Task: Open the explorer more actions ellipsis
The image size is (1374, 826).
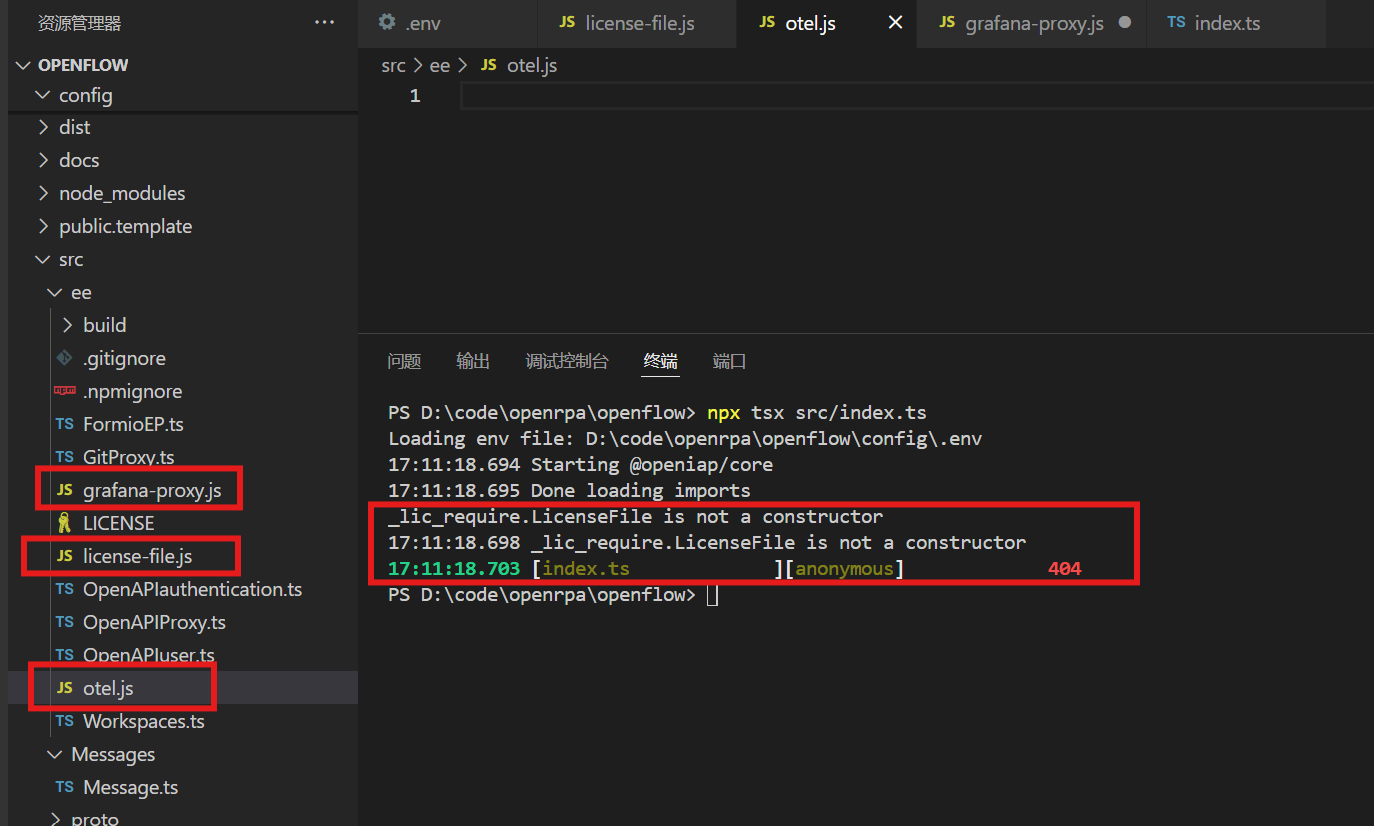Action: (x=324, y=22)
